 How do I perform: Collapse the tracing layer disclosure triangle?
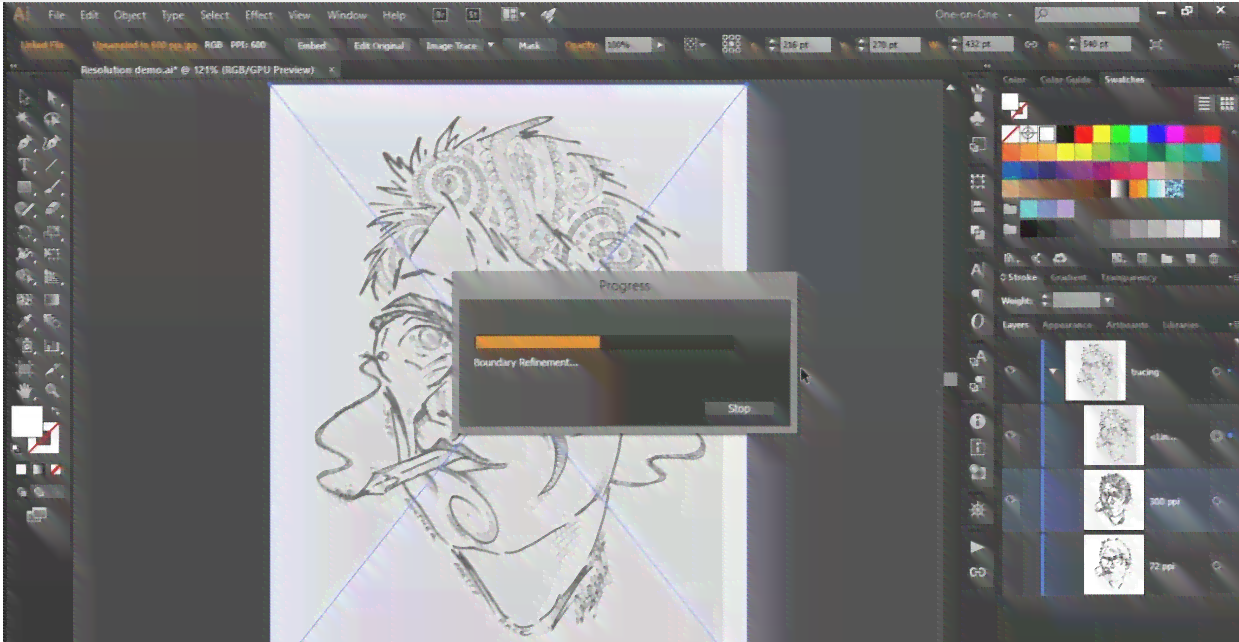pos(1052,372)
